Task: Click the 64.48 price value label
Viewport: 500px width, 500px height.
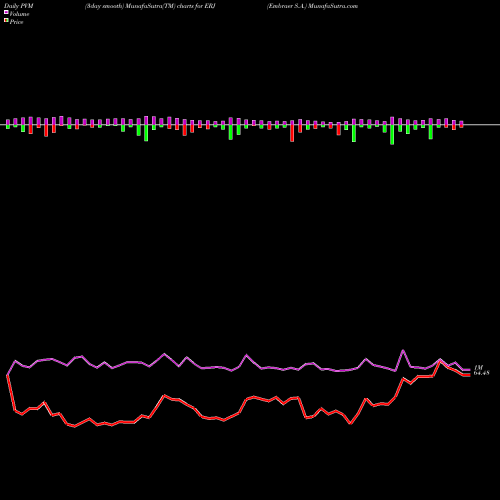Action: pyautogui.click(x=482, y=373)
